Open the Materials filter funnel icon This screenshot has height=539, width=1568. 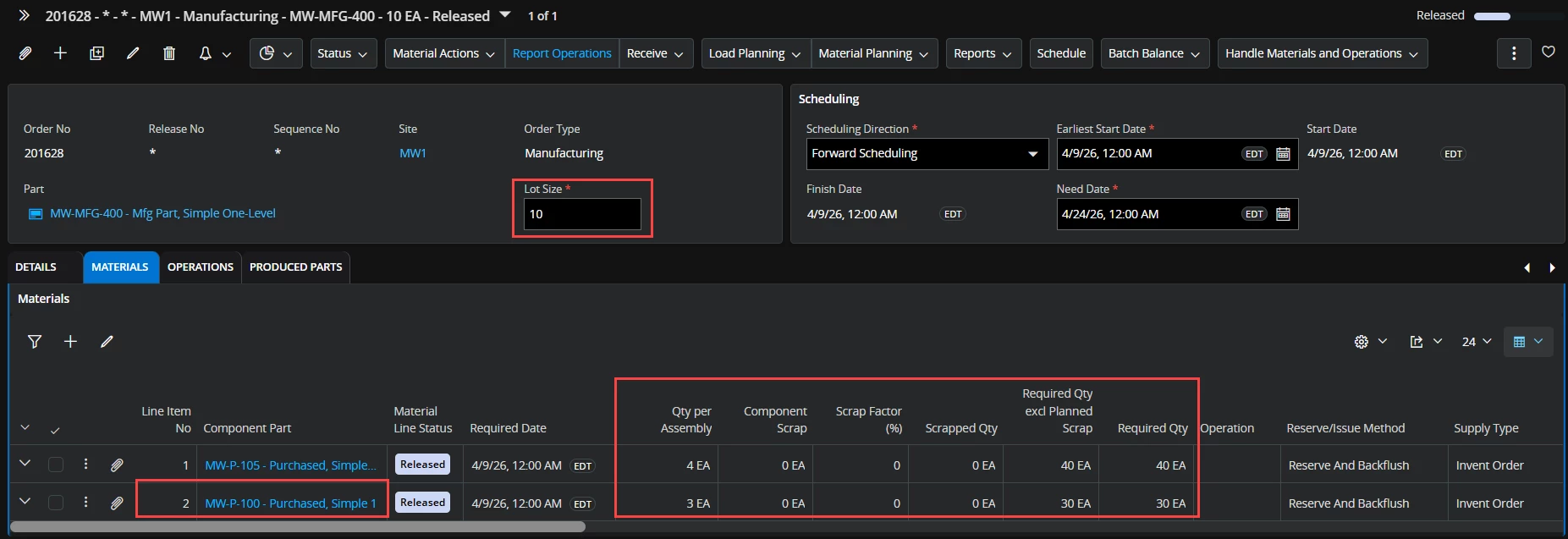click(x=35, y=342)
